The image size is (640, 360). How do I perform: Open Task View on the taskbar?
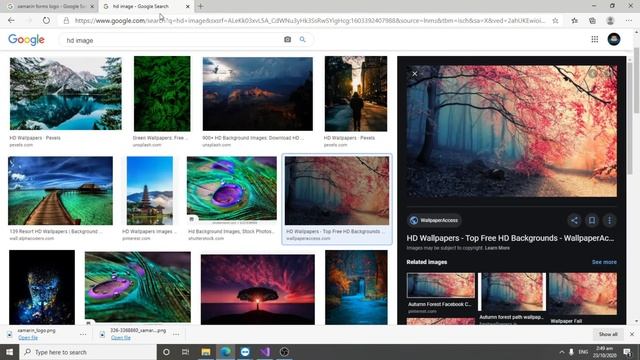(185, 352)
